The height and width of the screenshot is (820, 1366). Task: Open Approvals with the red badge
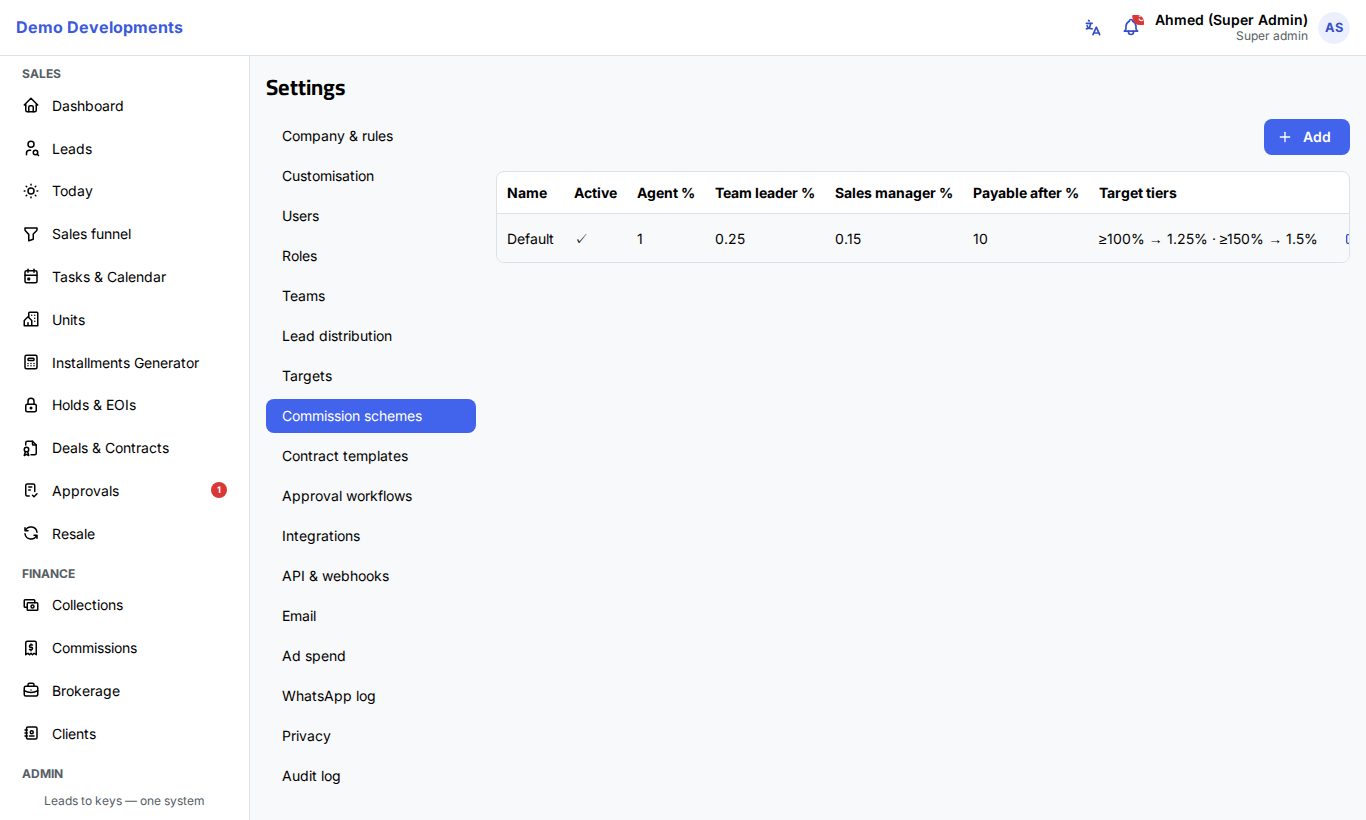(124, 491)
